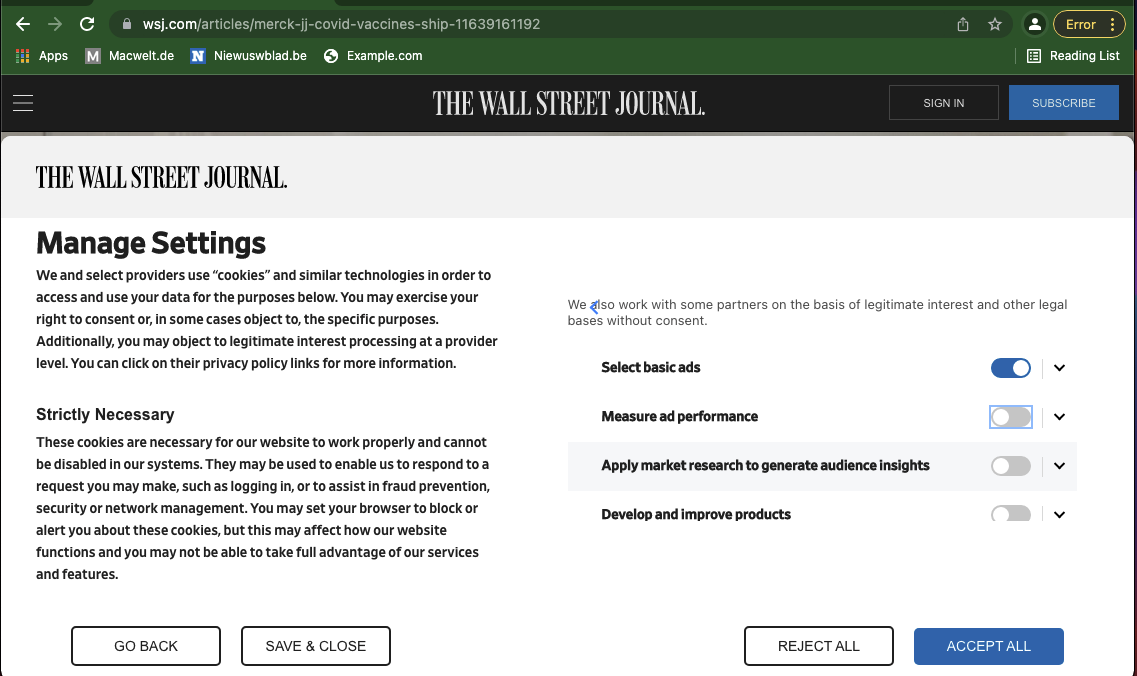Open the Chrome three-dot menu icon

(x=1112, y=24)
